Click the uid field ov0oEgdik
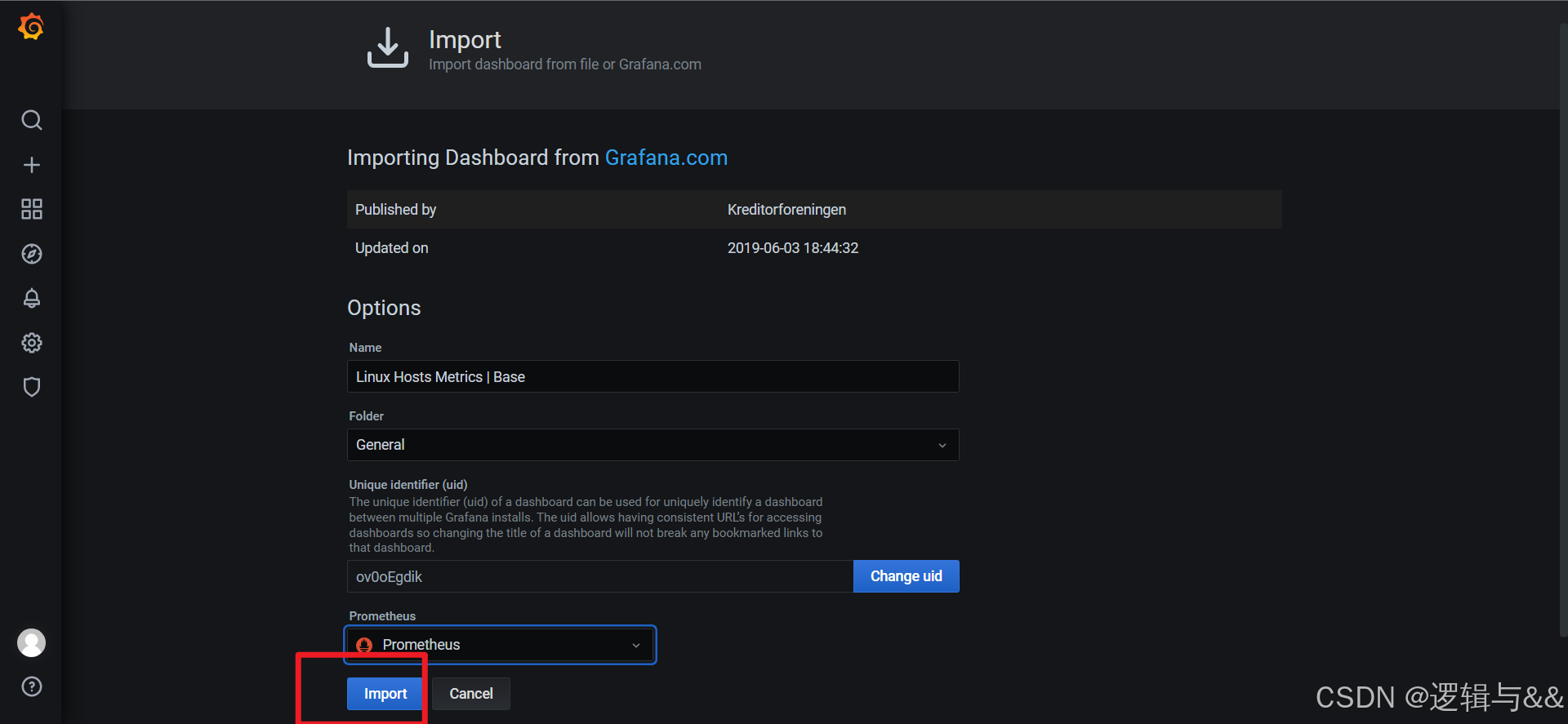Image resolution: width=1568 pixels, height=724 pixels. coord(599,576)
